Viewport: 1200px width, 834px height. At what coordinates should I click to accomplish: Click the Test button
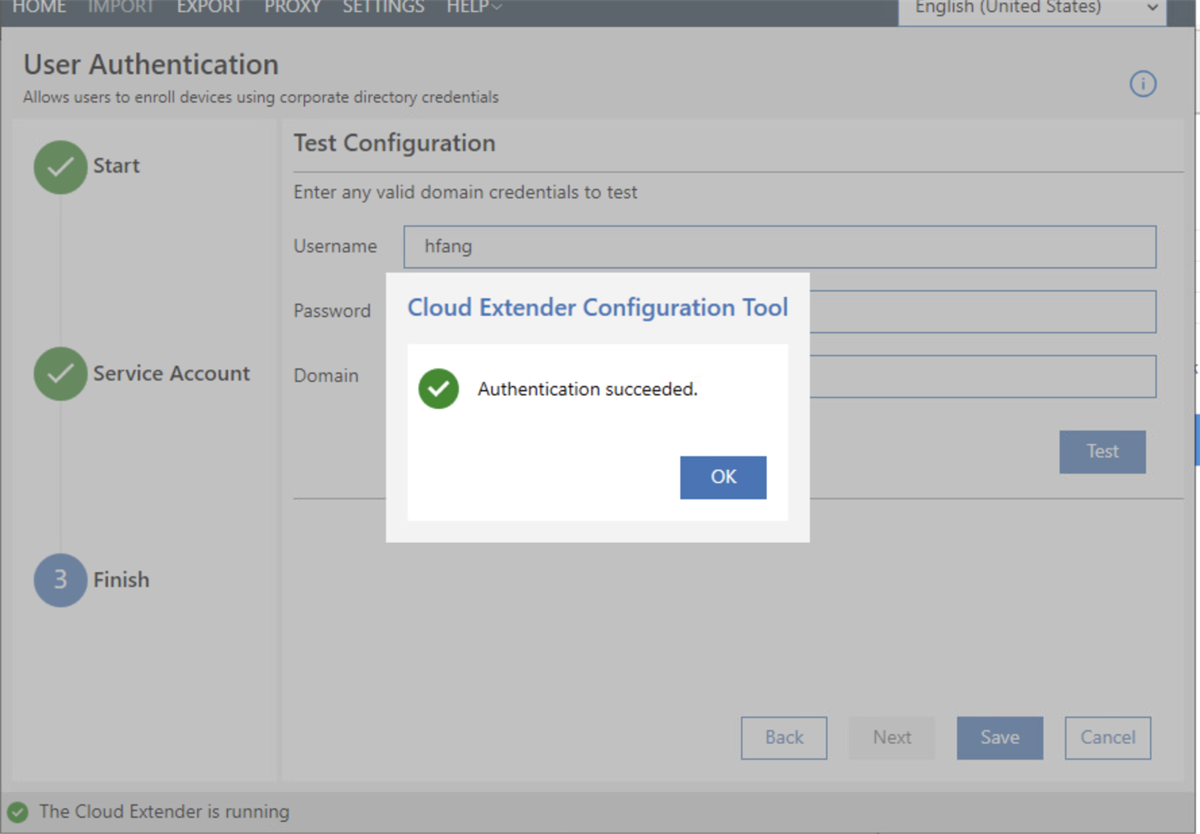point(1102,451)
